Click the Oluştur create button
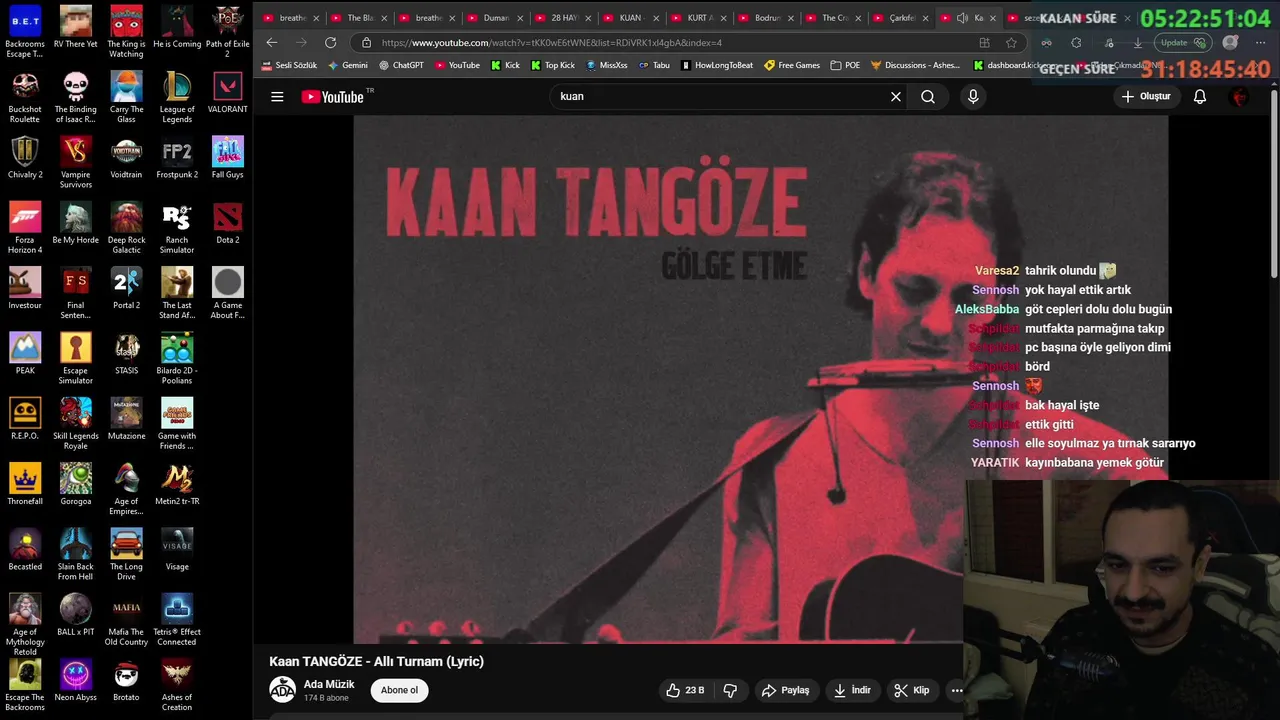Viewport: 1280px width, 720px height. (x=1145, y=97)
